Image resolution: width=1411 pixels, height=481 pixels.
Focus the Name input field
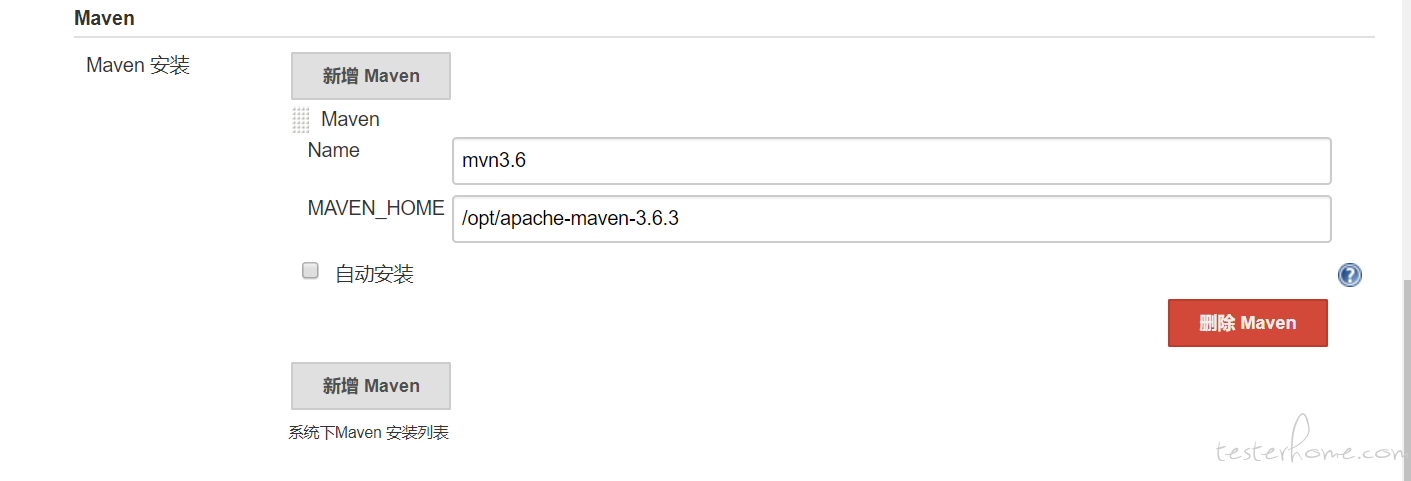pyautogui.click(x=892, y=161)
